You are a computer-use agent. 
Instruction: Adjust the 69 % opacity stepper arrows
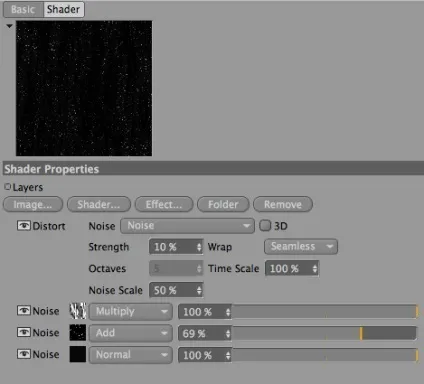228,333
